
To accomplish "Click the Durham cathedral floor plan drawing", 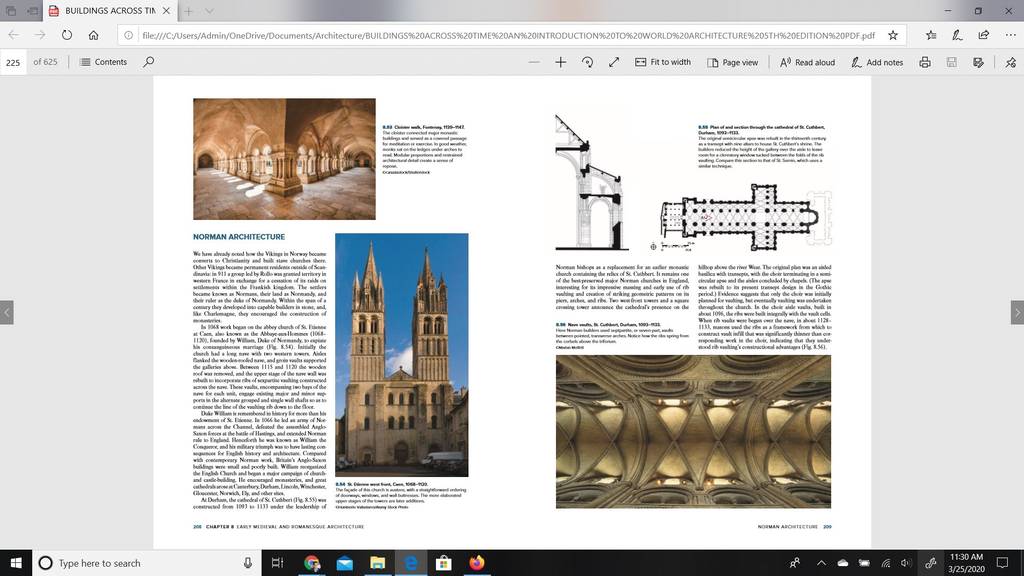I will pos(745,217).
